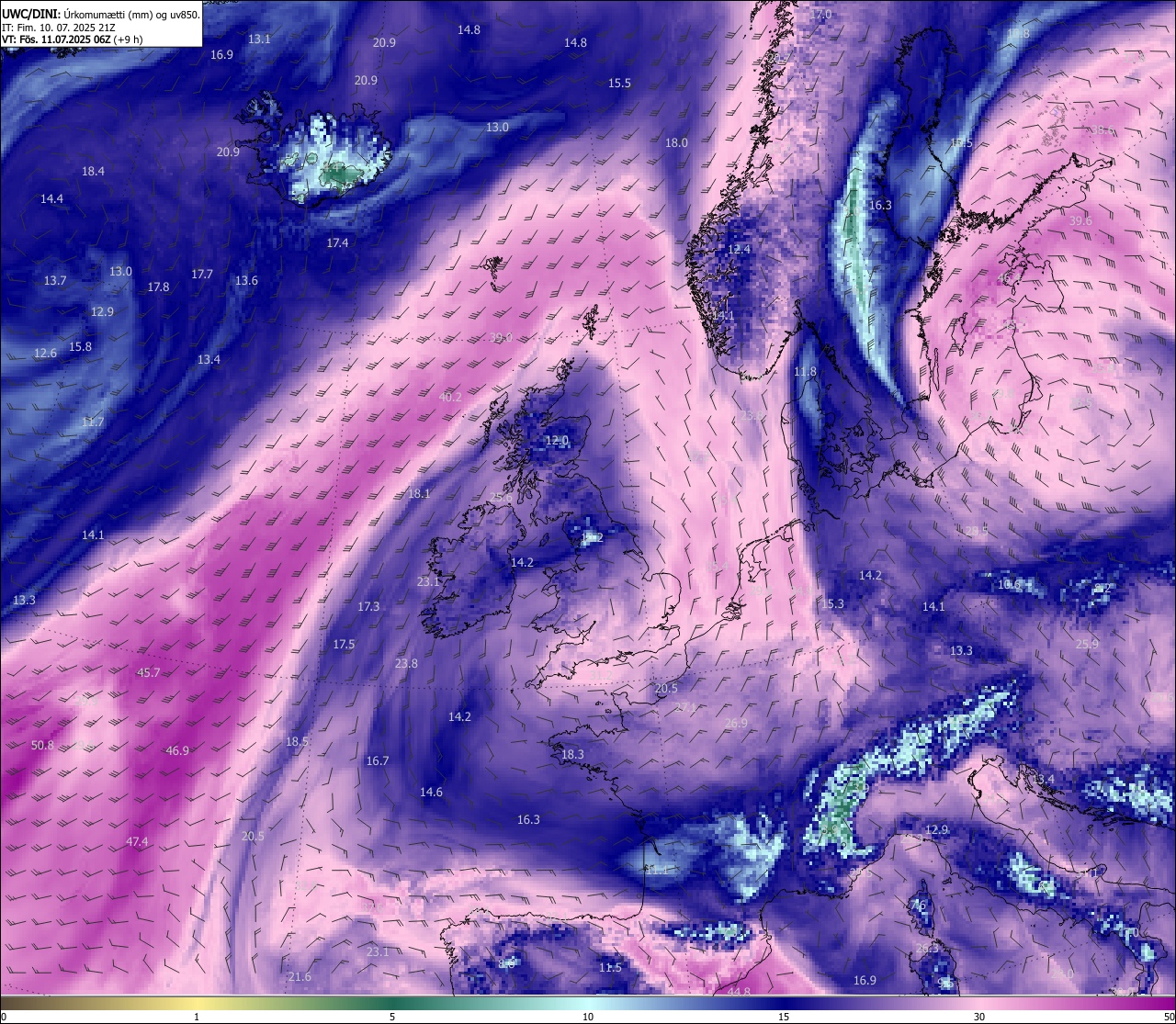Click the 39.0 value on the map
Image resolution: width=1176 pixels, height=1024 pixels.
coord(501,337)
